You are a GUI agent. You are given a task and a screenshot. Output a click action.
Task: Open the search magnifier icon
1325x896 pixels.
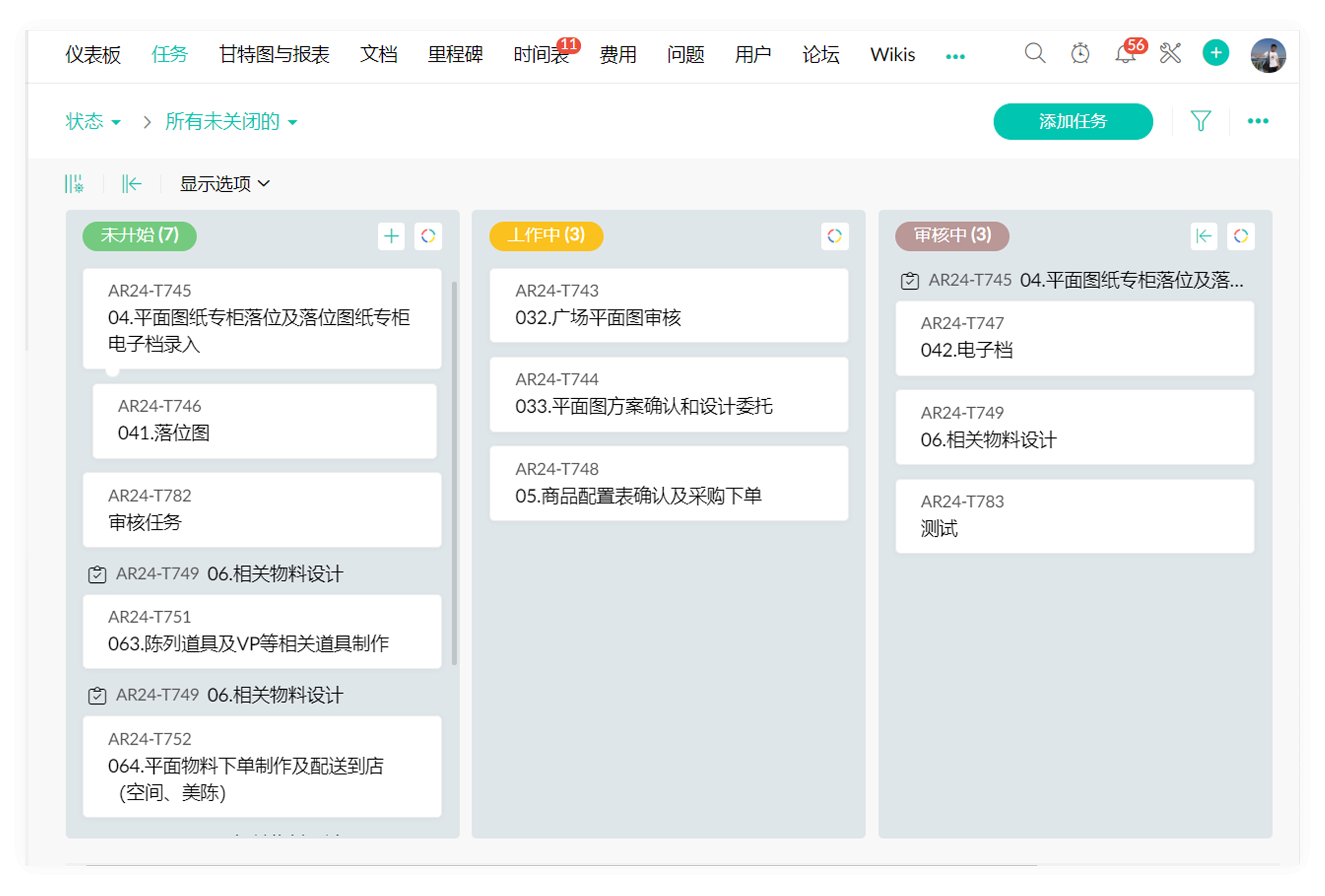point(1034,54)
